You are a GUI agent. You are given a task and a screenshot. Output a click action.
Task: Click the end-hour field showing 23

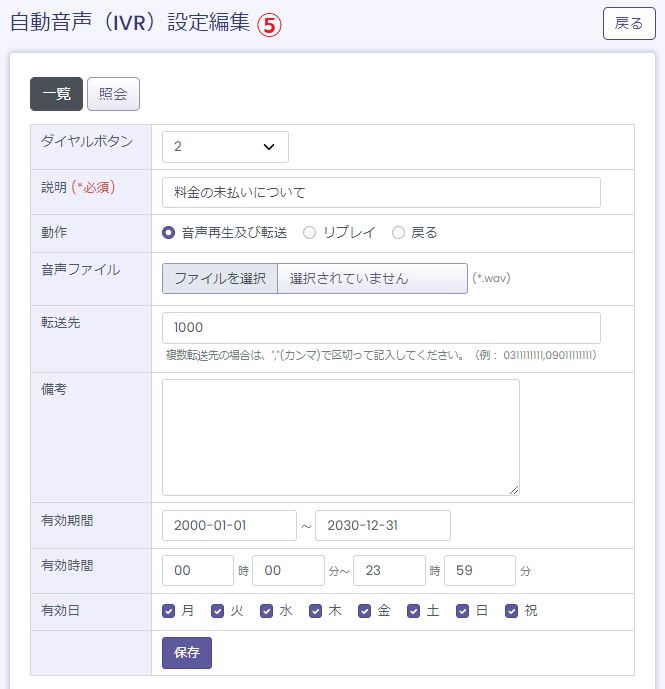(x=389, y=570)
